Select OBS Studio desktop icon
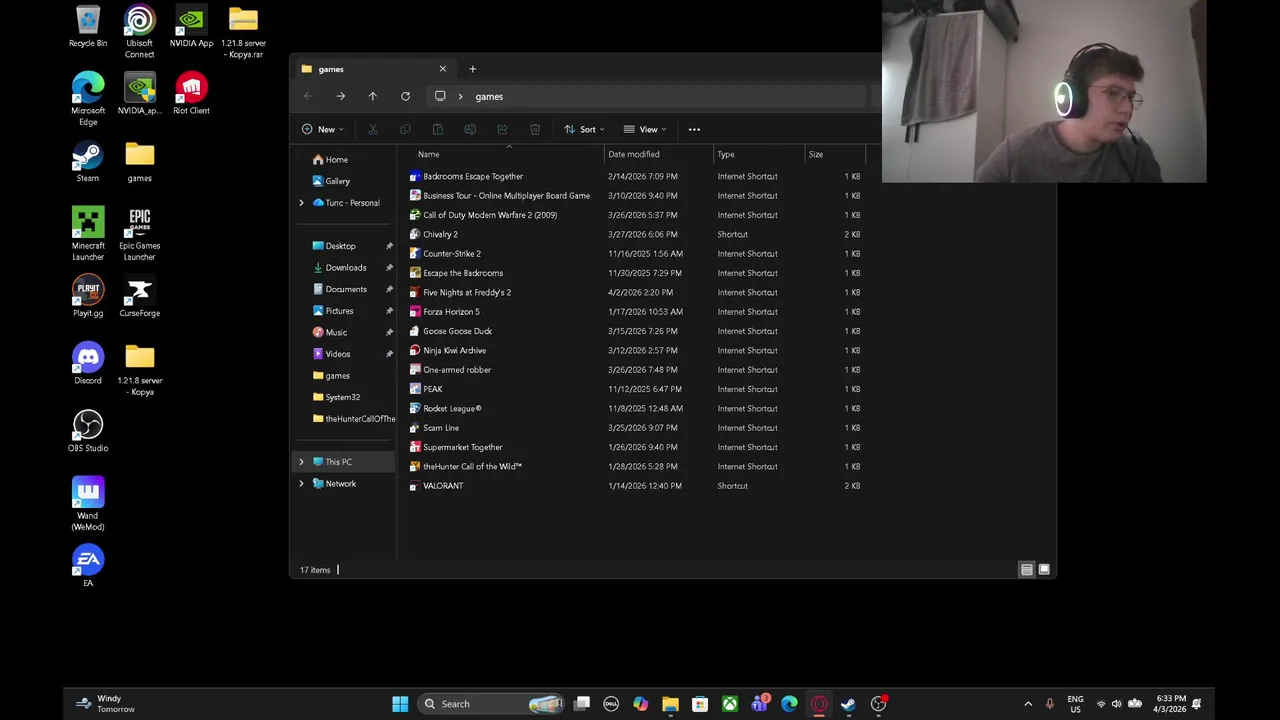The height and width of the screenshot is (720, 1280). pos(88,432)
